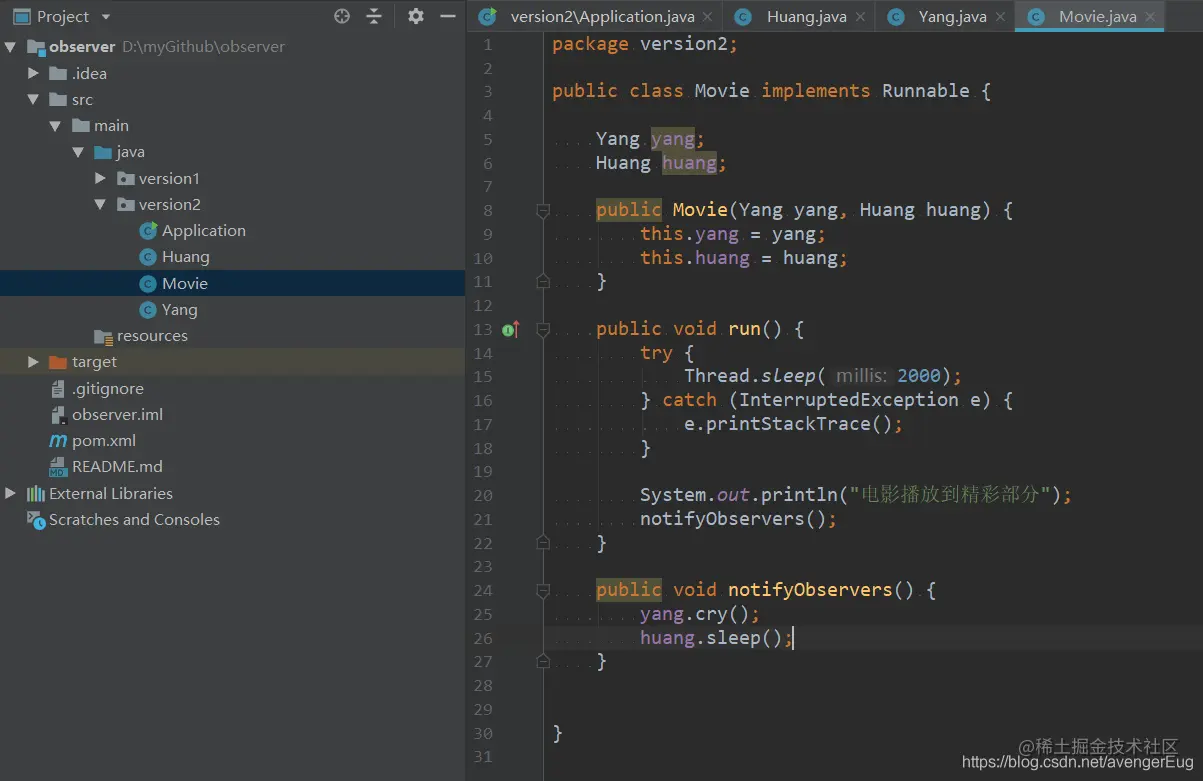This screenshot has width=1203, height=781.
Task: Click the Huang.java tab class icon
Action: 743,17
